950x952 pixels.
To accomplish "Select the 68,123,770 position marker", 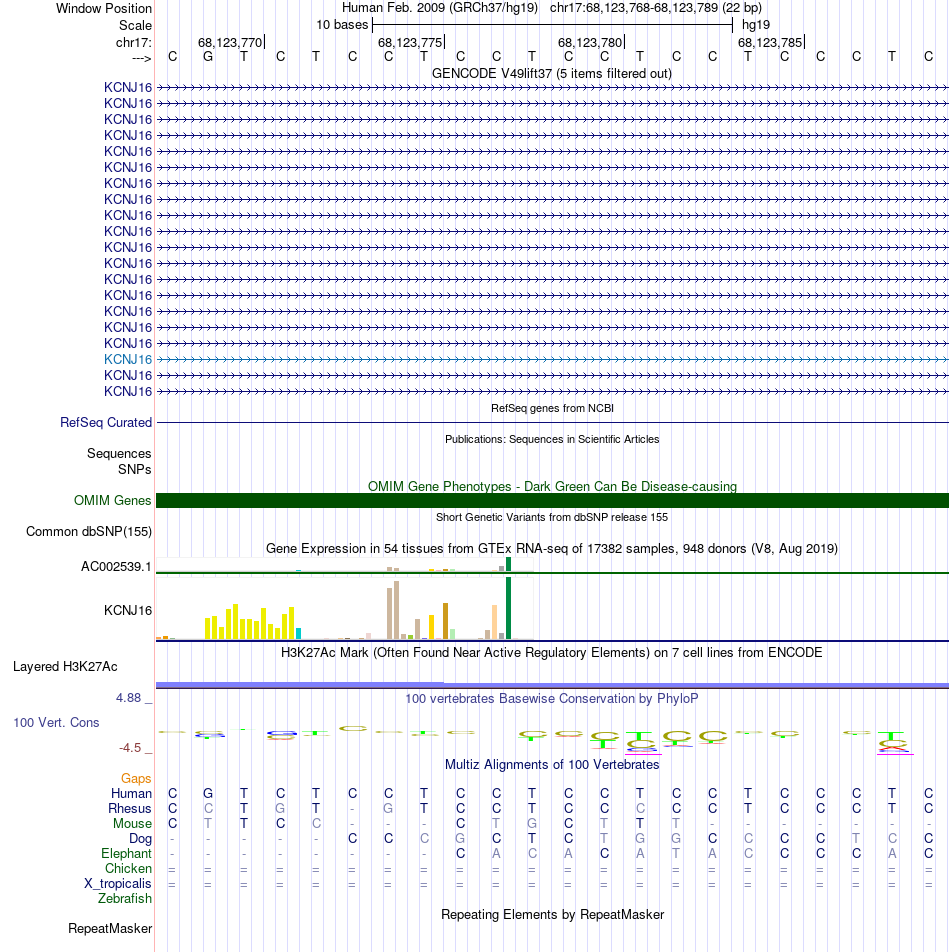I will pos(230,42).
